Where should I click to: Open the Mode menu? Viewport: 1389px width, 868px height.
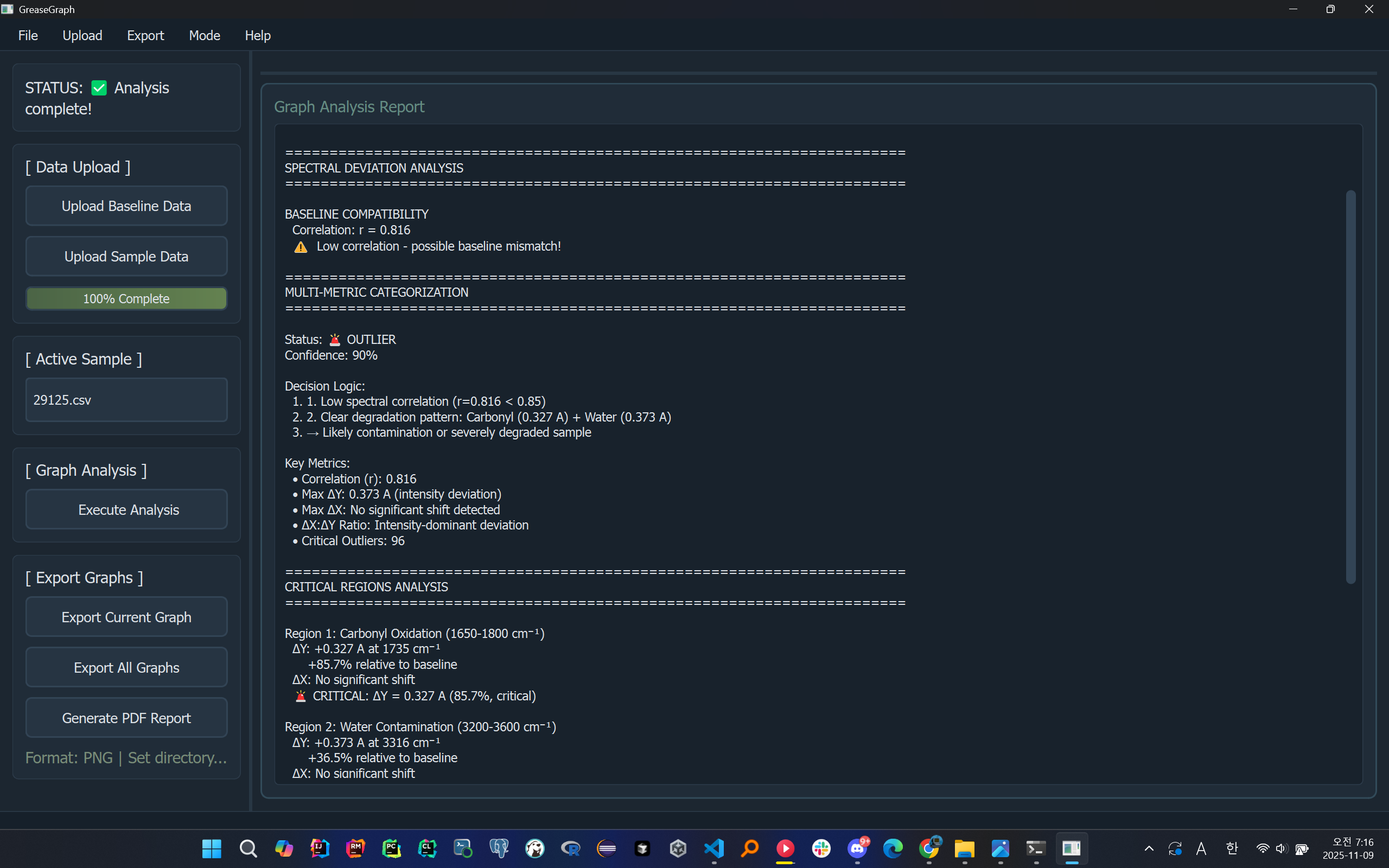tap(205, 36)
